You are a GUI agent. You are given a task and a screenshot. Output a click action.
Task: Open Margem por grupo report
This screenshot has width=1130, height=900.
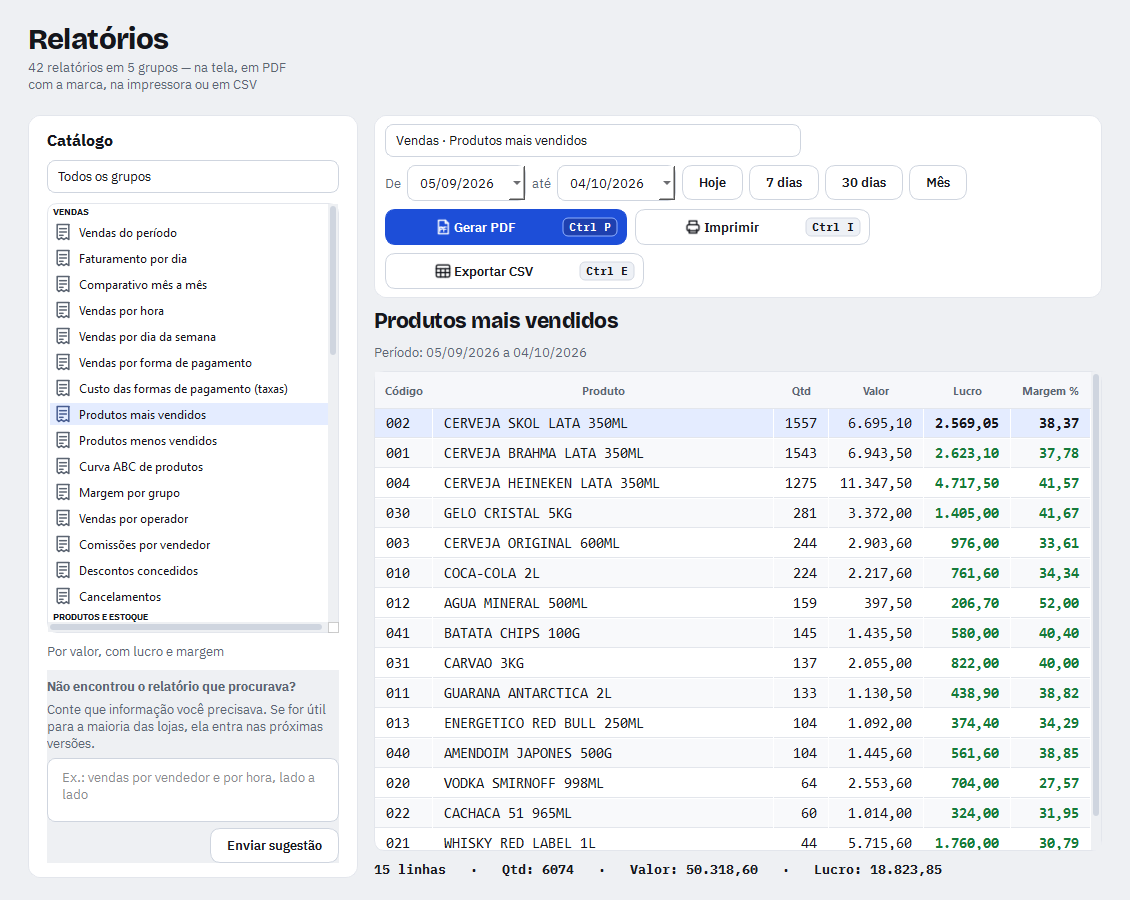[189, 493]
